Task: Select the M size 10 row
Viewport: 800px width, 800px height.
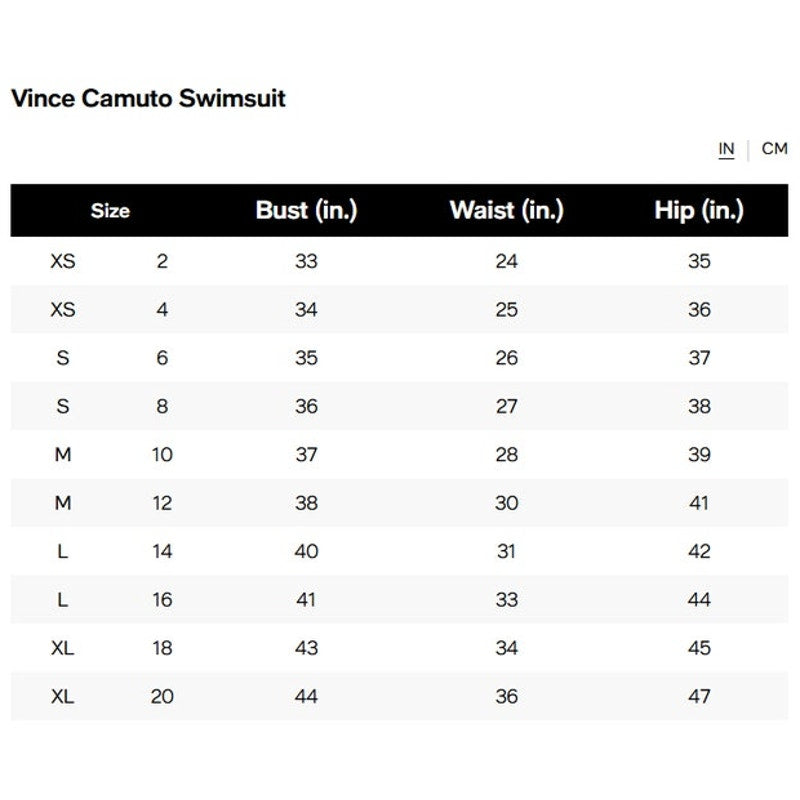Action: coord(62,455)
